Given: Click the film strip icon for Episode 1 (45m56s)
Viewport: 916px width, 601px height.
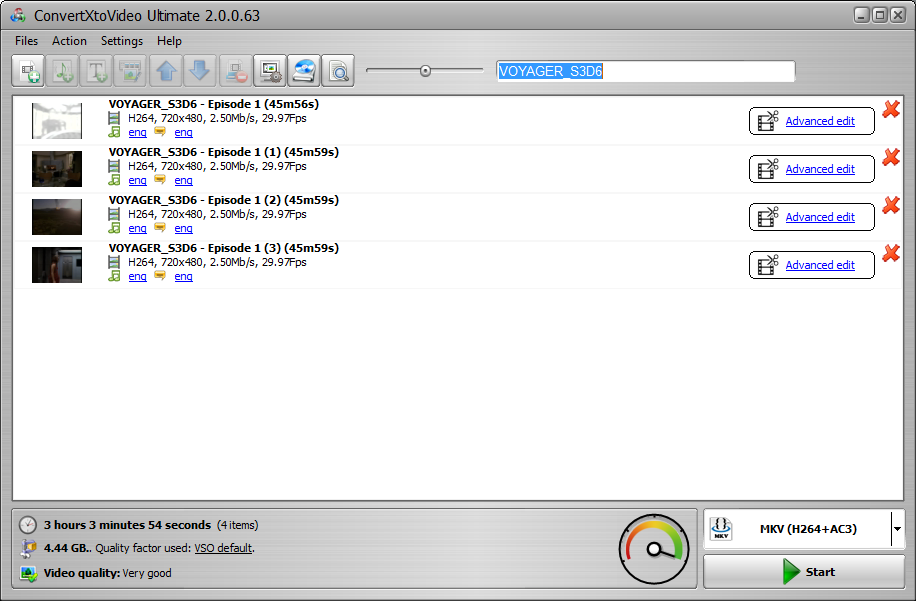Looking at the screenshot, I should coord(114,119).
